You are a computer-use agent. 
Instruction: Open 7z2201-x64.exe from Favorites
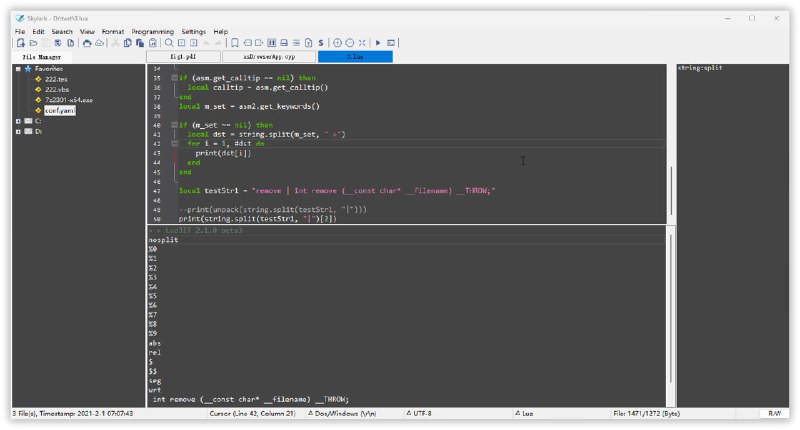68,100
